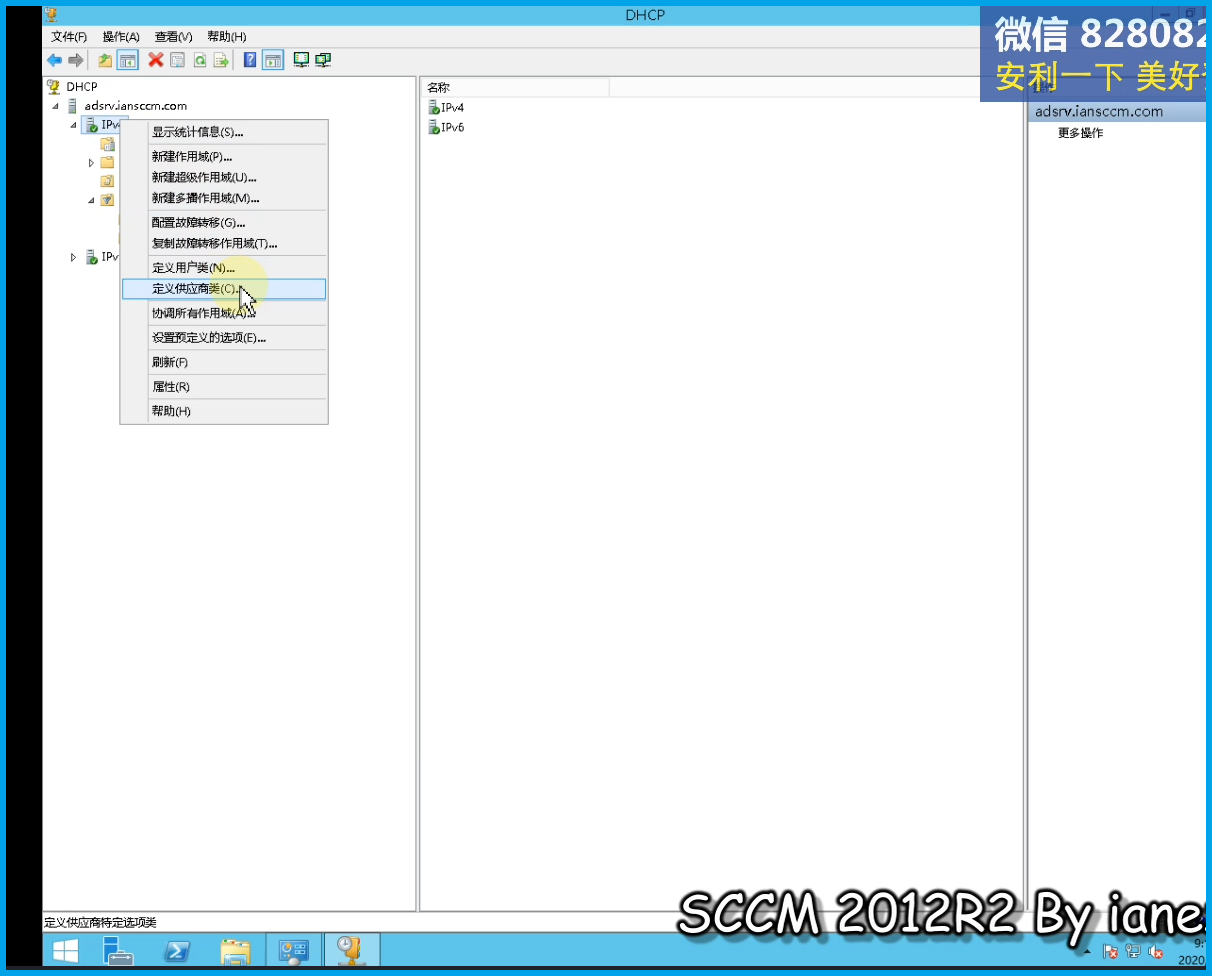
Task: Select 定义供应商类(C)... in the context menu
Action: pyautogui.click(x=224, y=289)
